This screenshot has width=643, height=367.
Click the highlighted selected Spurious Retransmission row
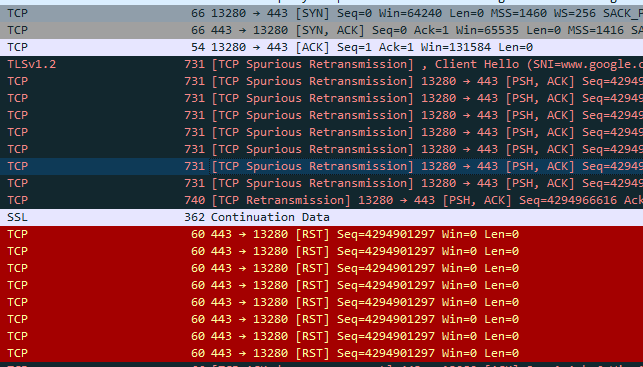[x=322, y=166]
